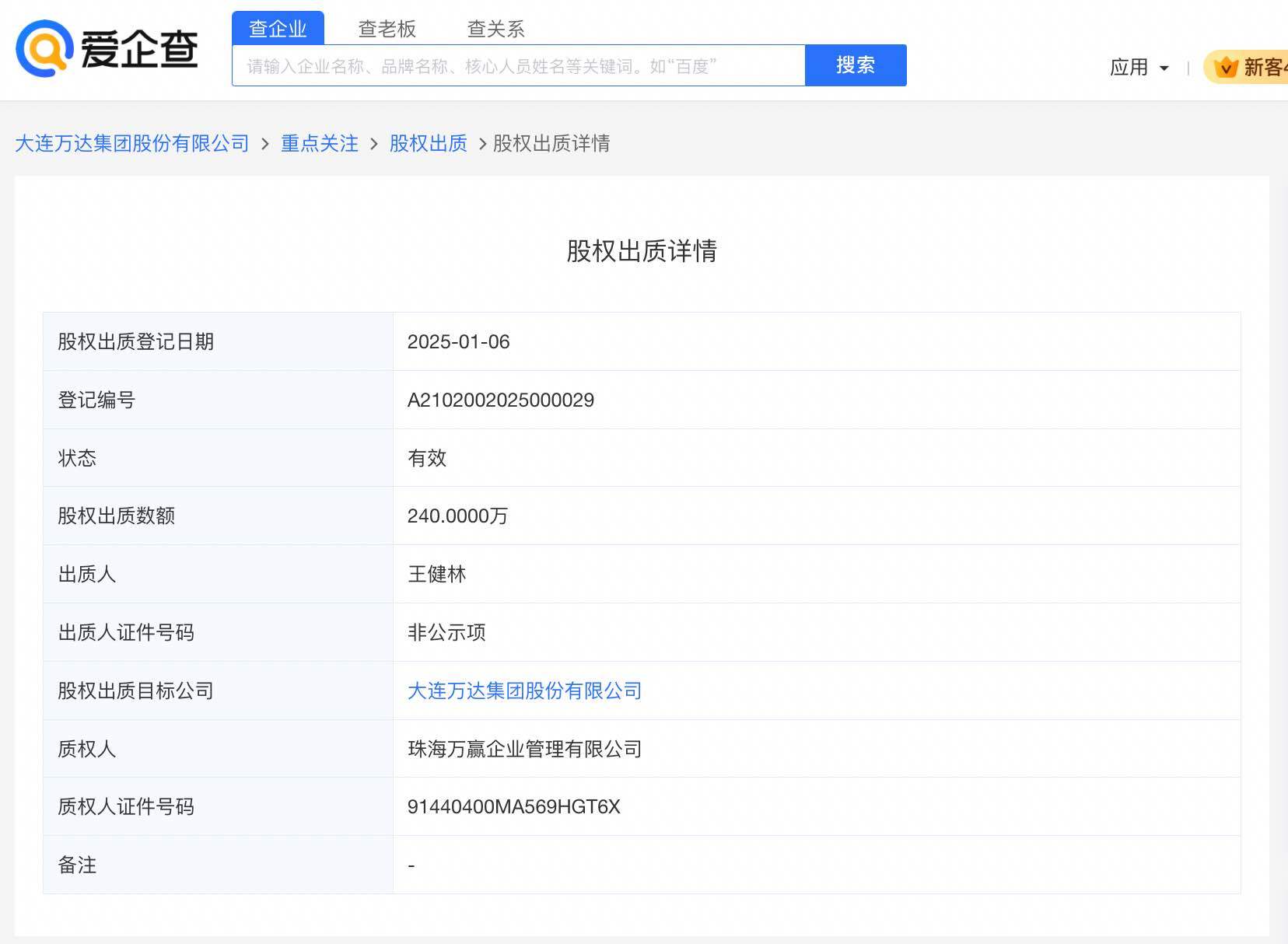Click the 质权人证件号码 label cell
Viewport: 1288px width, 944px height.
tap(218, 807)
